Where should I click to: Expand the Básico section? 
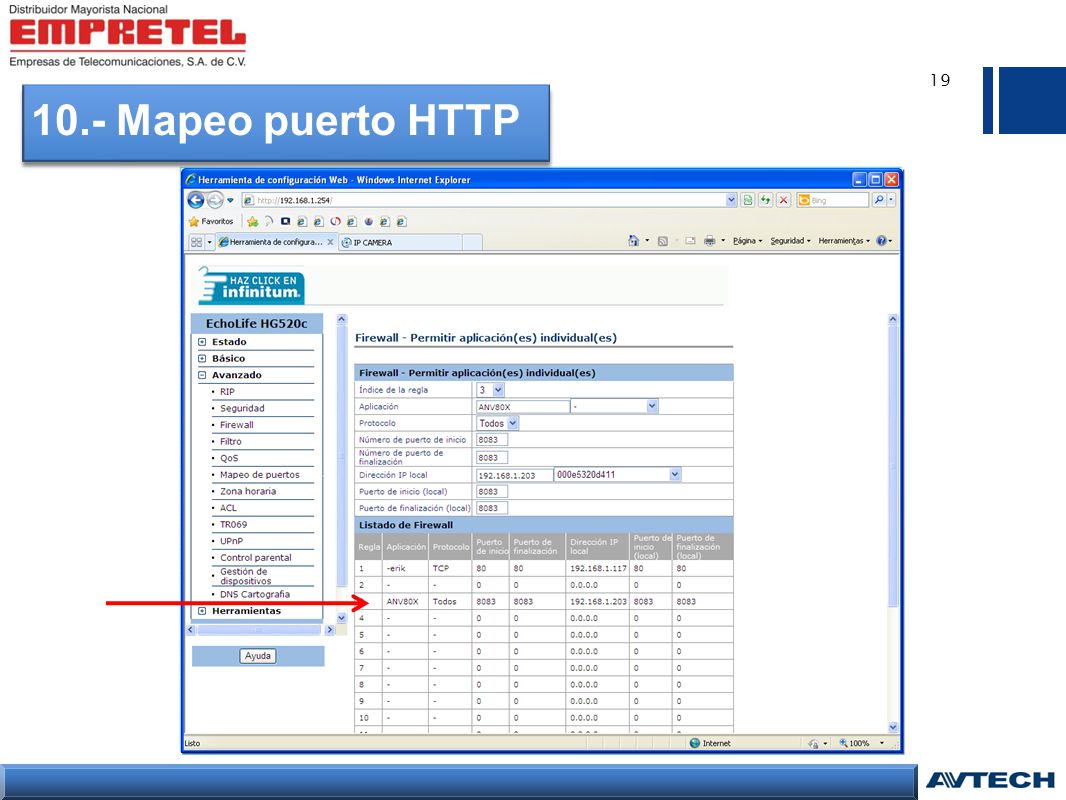pyautogui.click(x=202, y=358)
